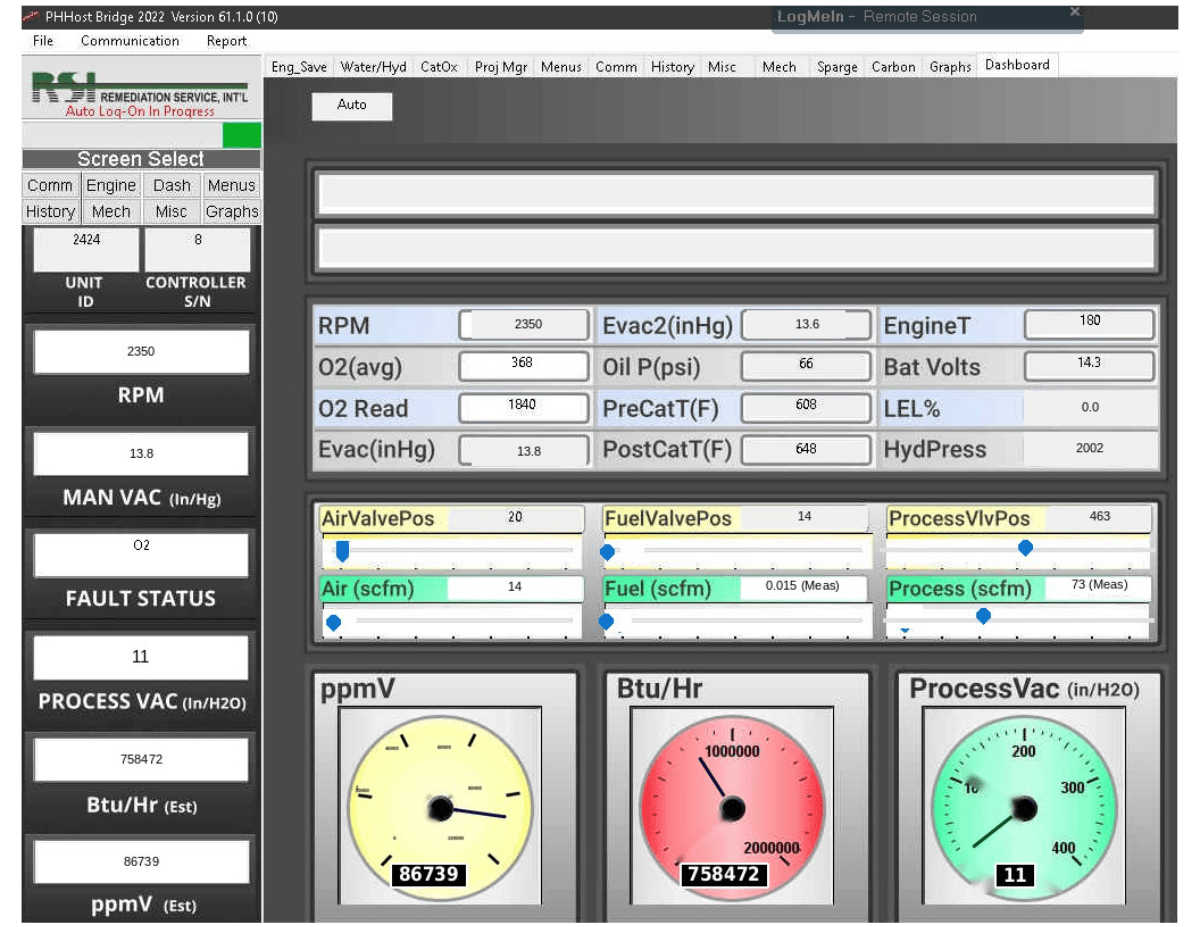Open the File menu

click(x=43, y=41)
